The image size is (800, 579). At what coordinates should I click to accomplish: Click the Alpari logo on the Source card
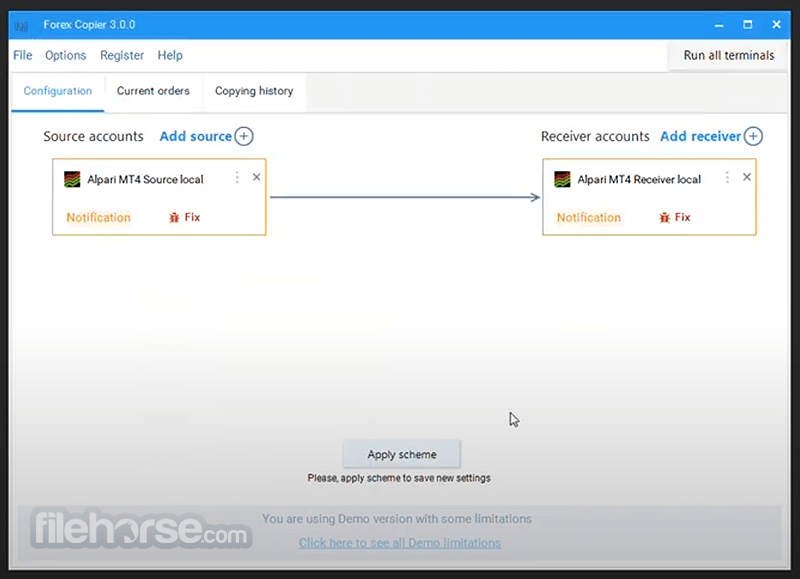pyautogui.click(x=72, y=180)
